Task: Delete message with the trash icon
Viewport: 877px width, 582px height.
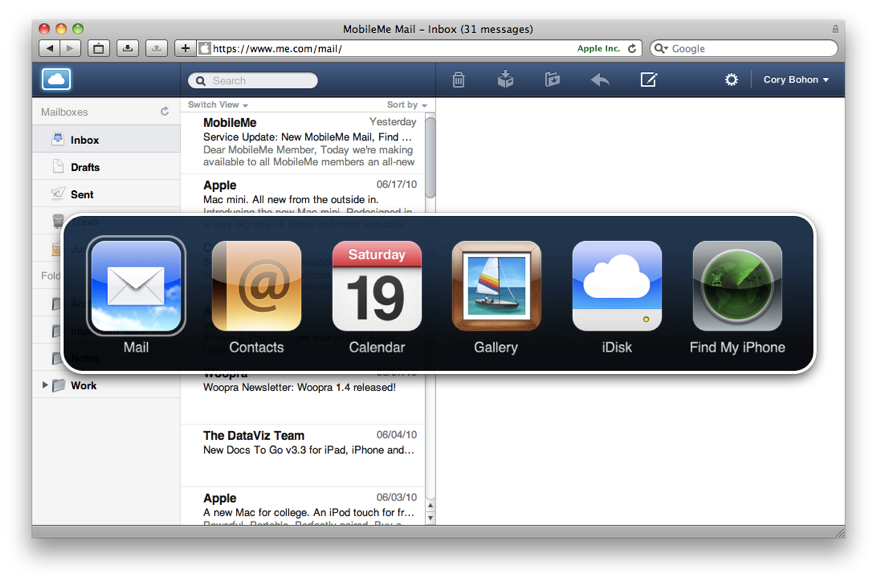Action: point(458,80)
